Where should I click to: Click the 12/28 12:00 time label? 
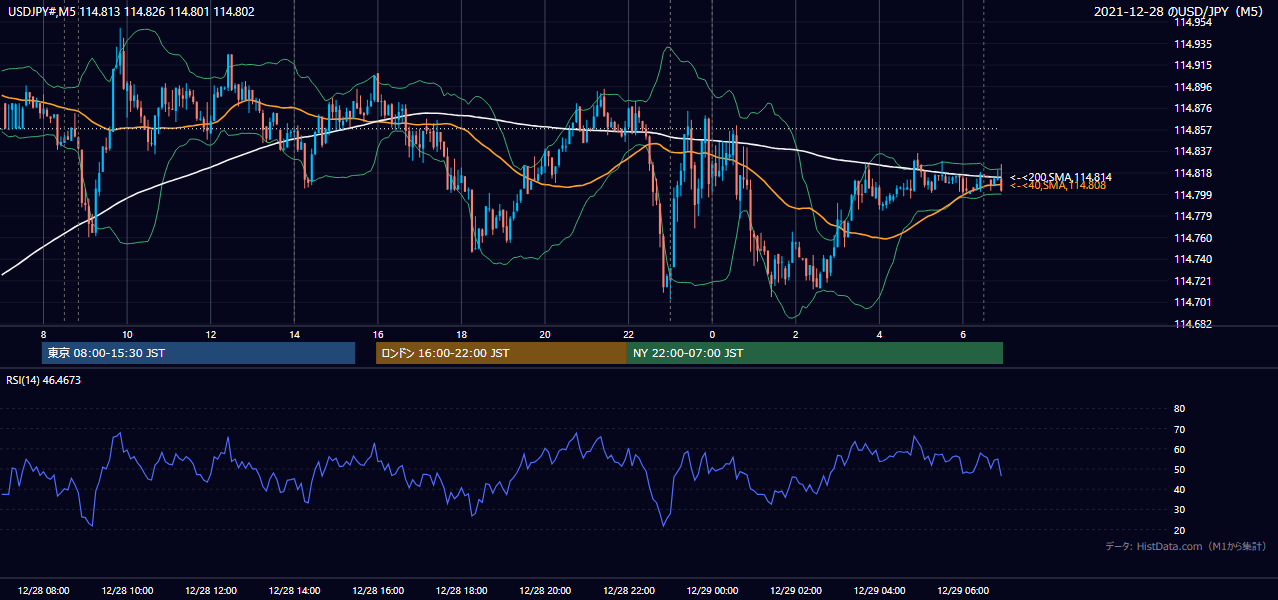210,591
